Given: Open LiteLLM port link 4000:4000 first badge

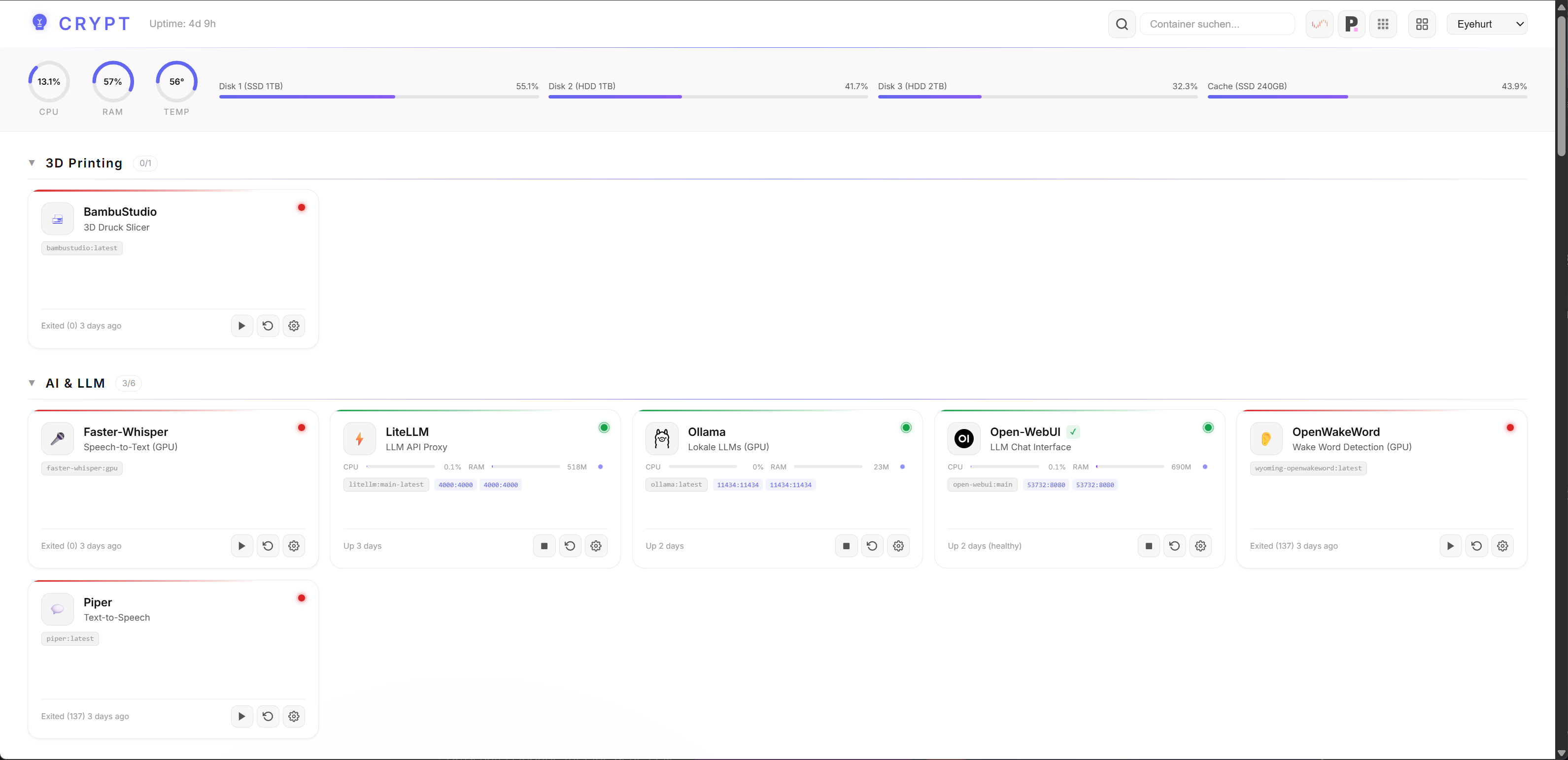Looking at the screenshot, I should (x=455, y=485).
